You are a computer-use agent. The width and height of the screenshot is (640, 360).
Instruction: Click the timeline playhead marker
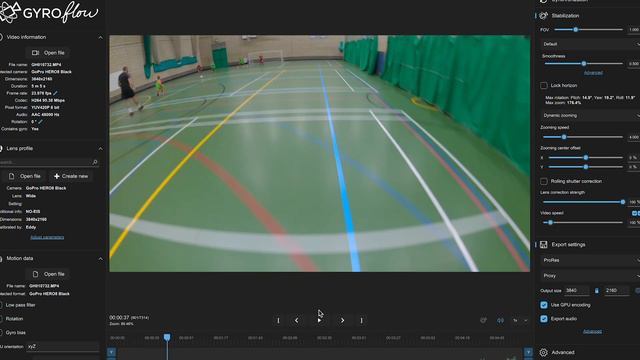tap(167, 337)
